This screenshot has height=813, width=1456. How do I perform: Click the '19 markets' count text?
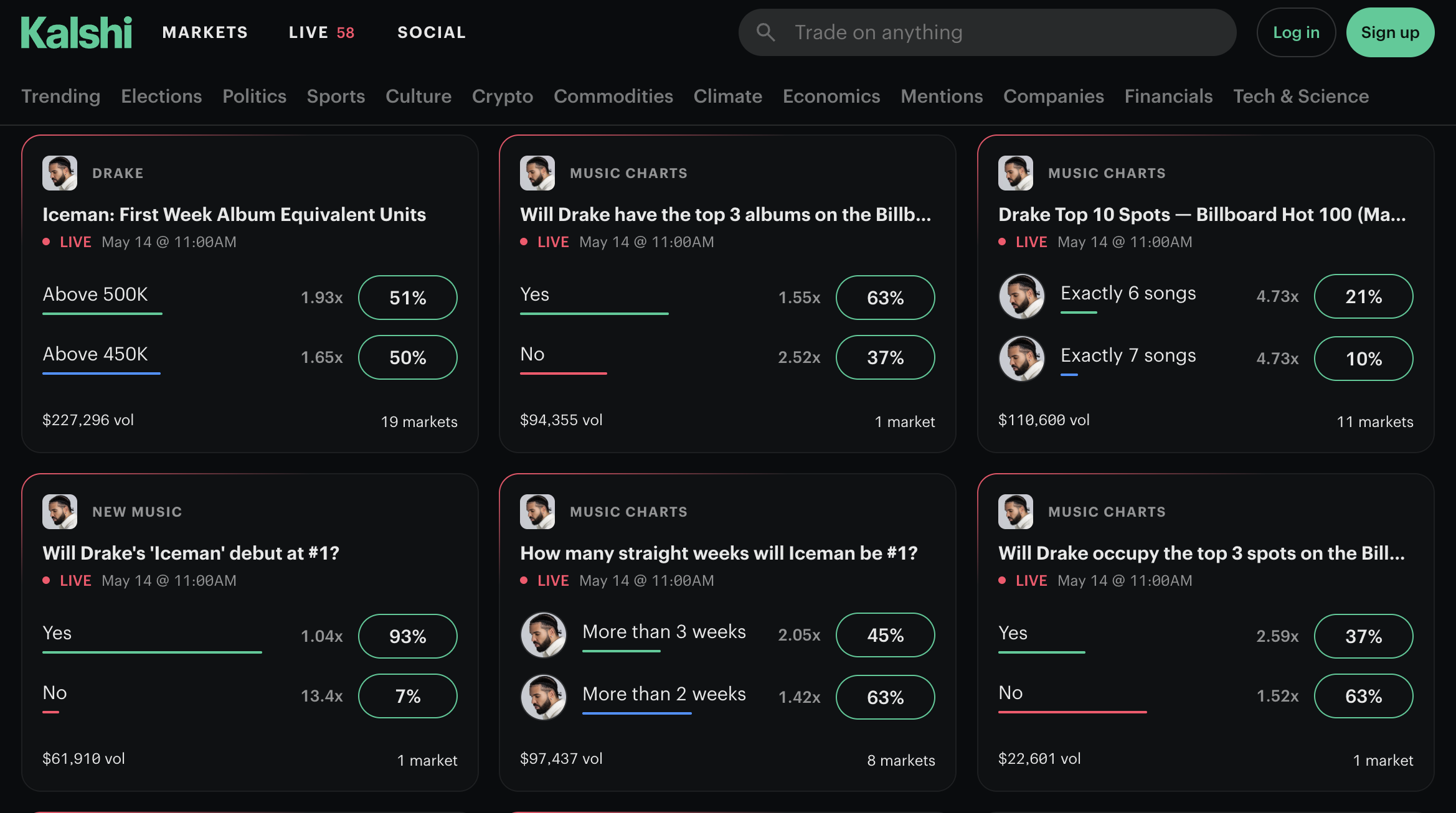(x=419, y=421)
